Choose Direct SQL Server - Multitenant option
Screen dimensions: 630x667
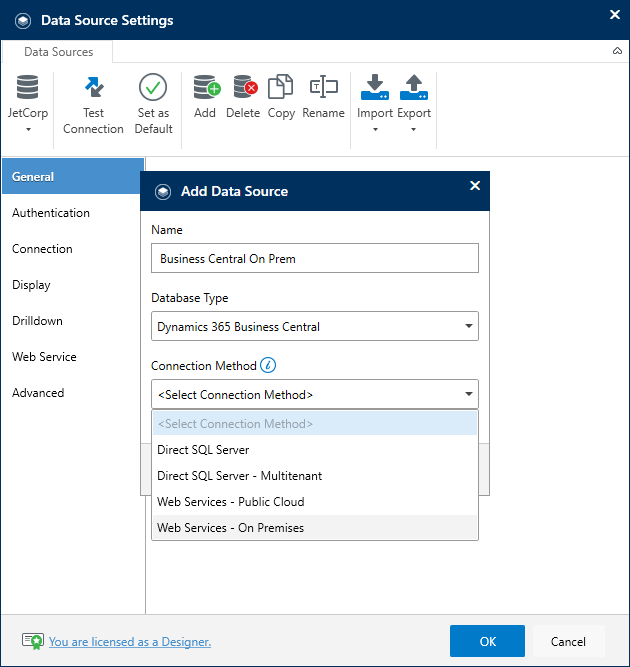315,476
